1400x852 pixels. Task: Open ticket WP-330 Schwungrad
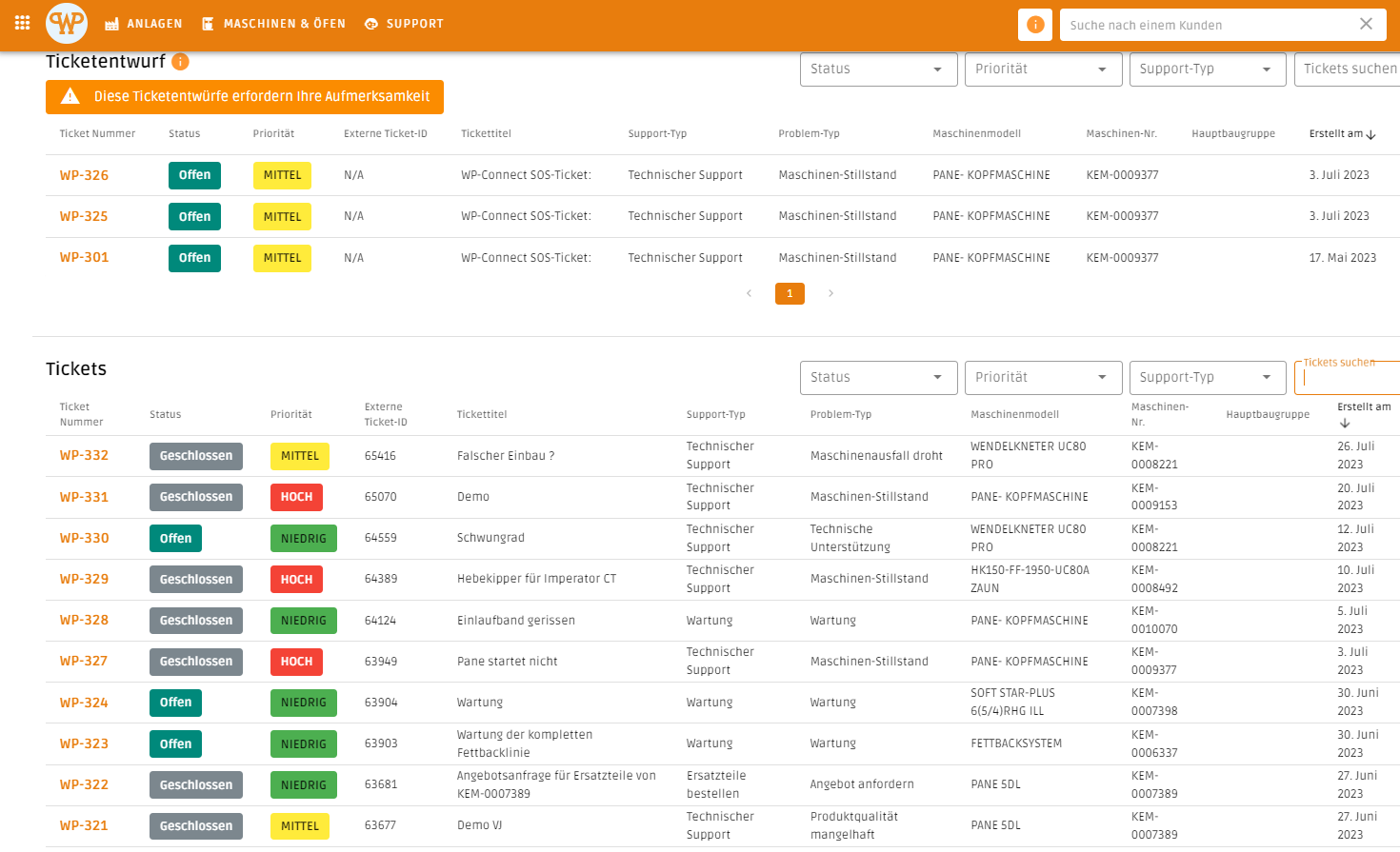pyautogui.click(x=84, y=538)
